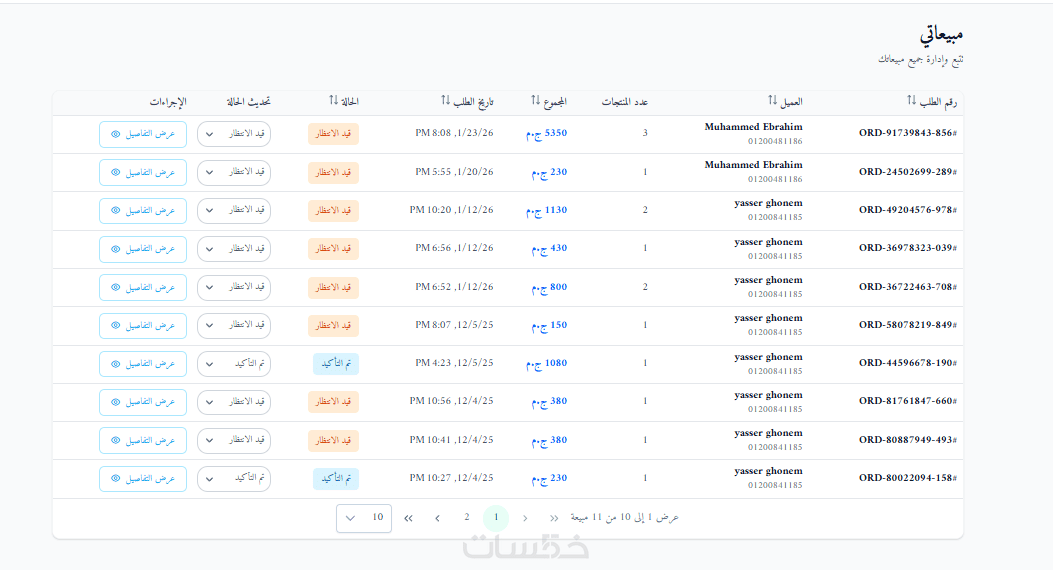Expand تم التأكيد dropdown for order ORD-44596678-190
Screen dimensions: 1053x570
point(234,364)
